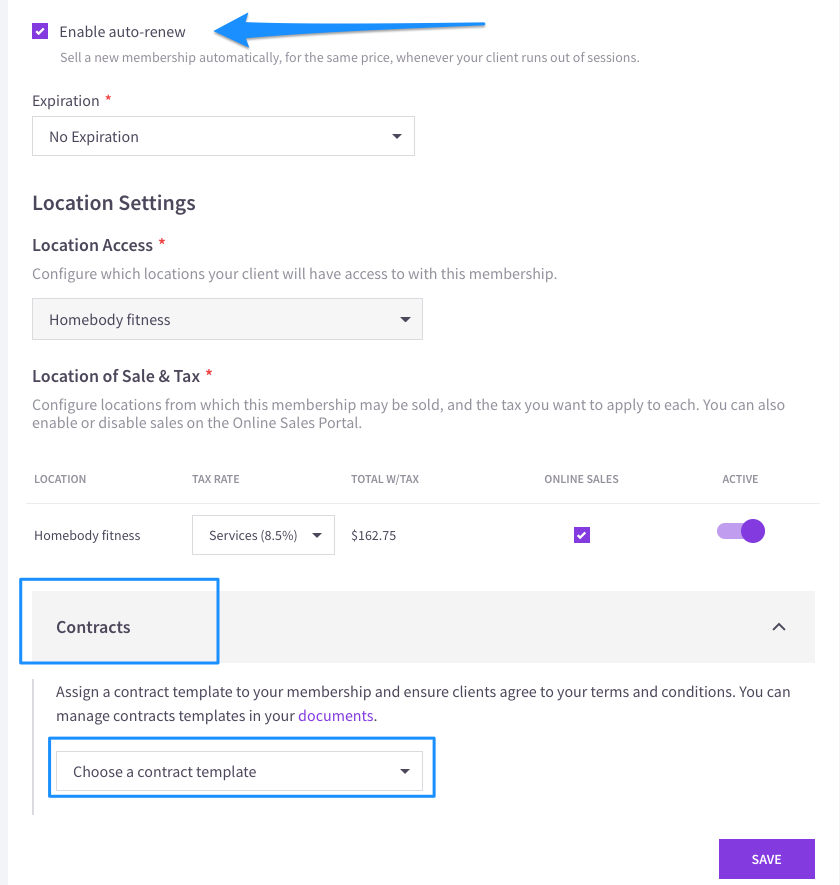Open the No Expiration dropdown
This screenshot has width=840, height=885.
point(223,136)
